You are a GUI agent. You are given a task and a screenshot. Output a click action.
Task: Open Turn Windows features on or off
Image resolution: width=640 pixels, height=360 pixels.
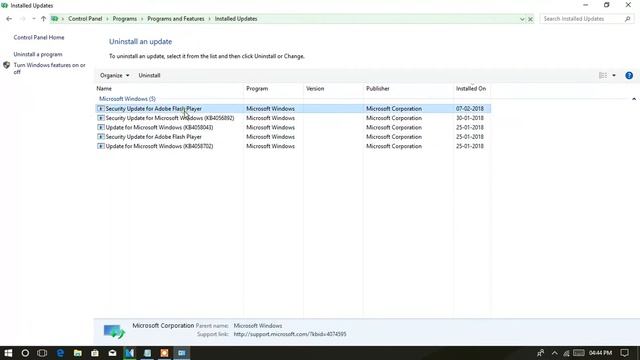(49, 69)
